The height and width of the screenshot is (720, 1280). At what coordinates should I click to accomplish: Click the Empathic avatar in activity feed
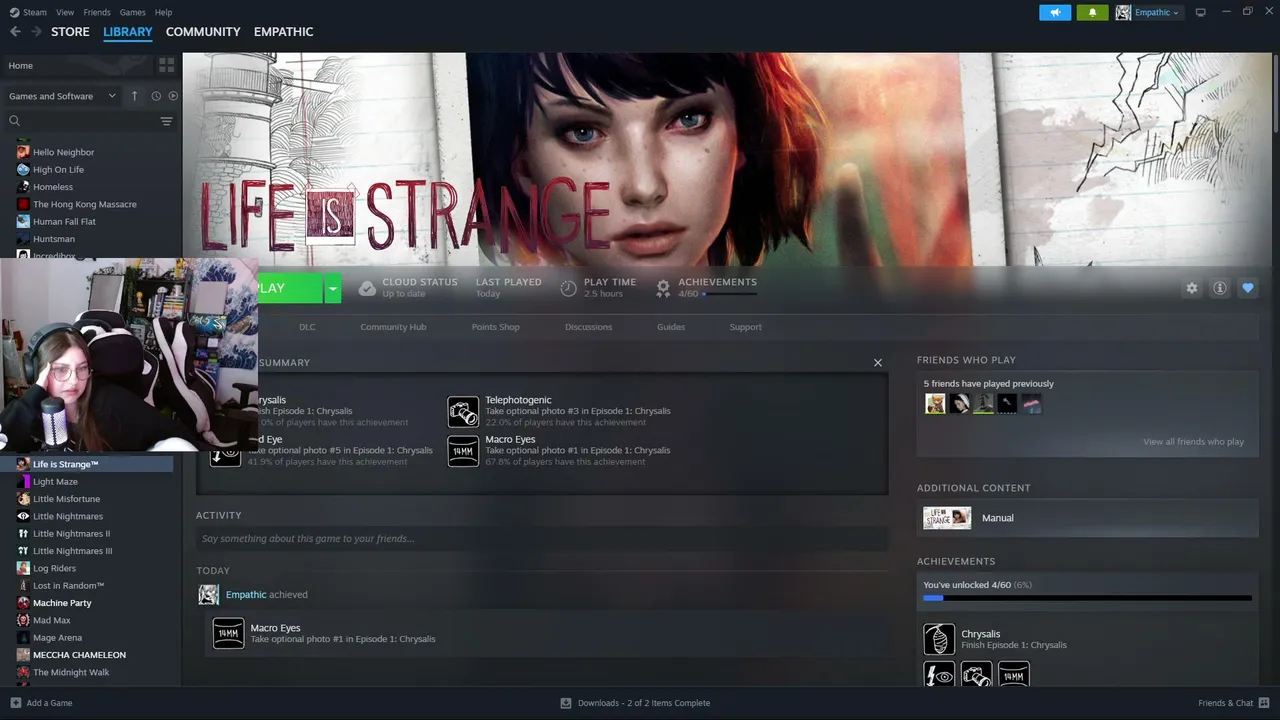[x=208, y=595]
